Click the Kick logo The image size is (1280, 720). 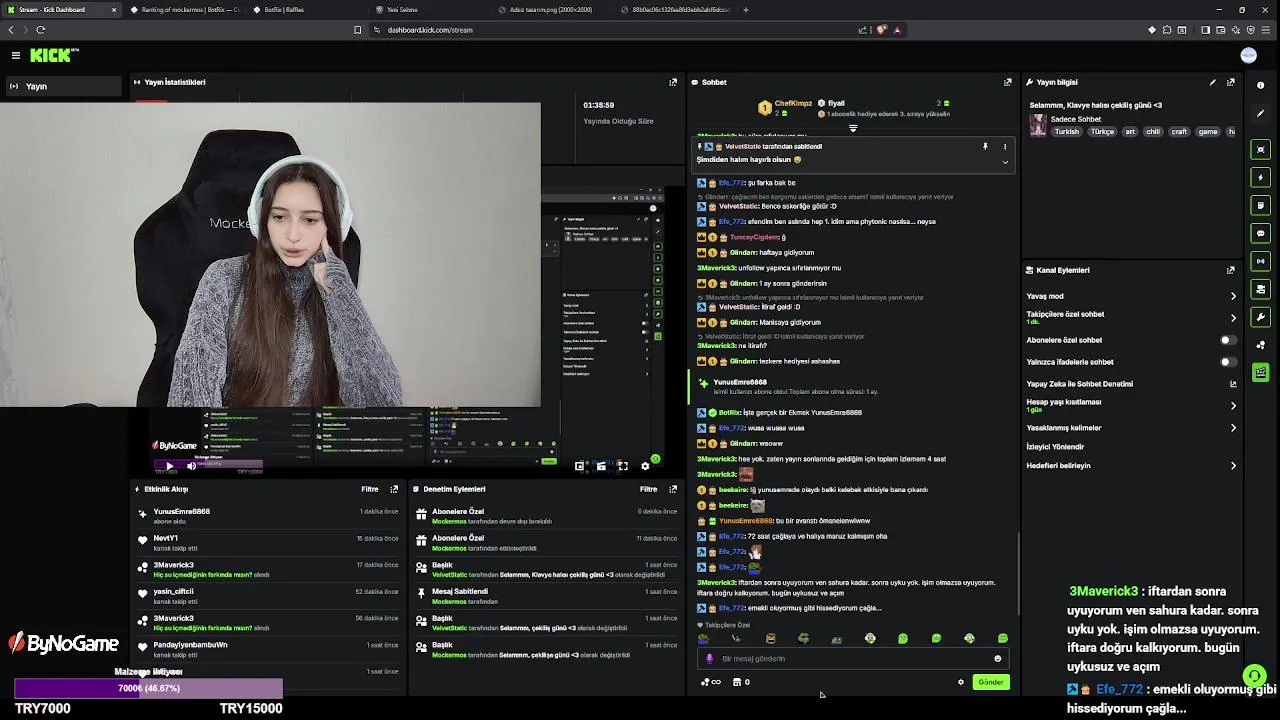[x=52, y=55]
